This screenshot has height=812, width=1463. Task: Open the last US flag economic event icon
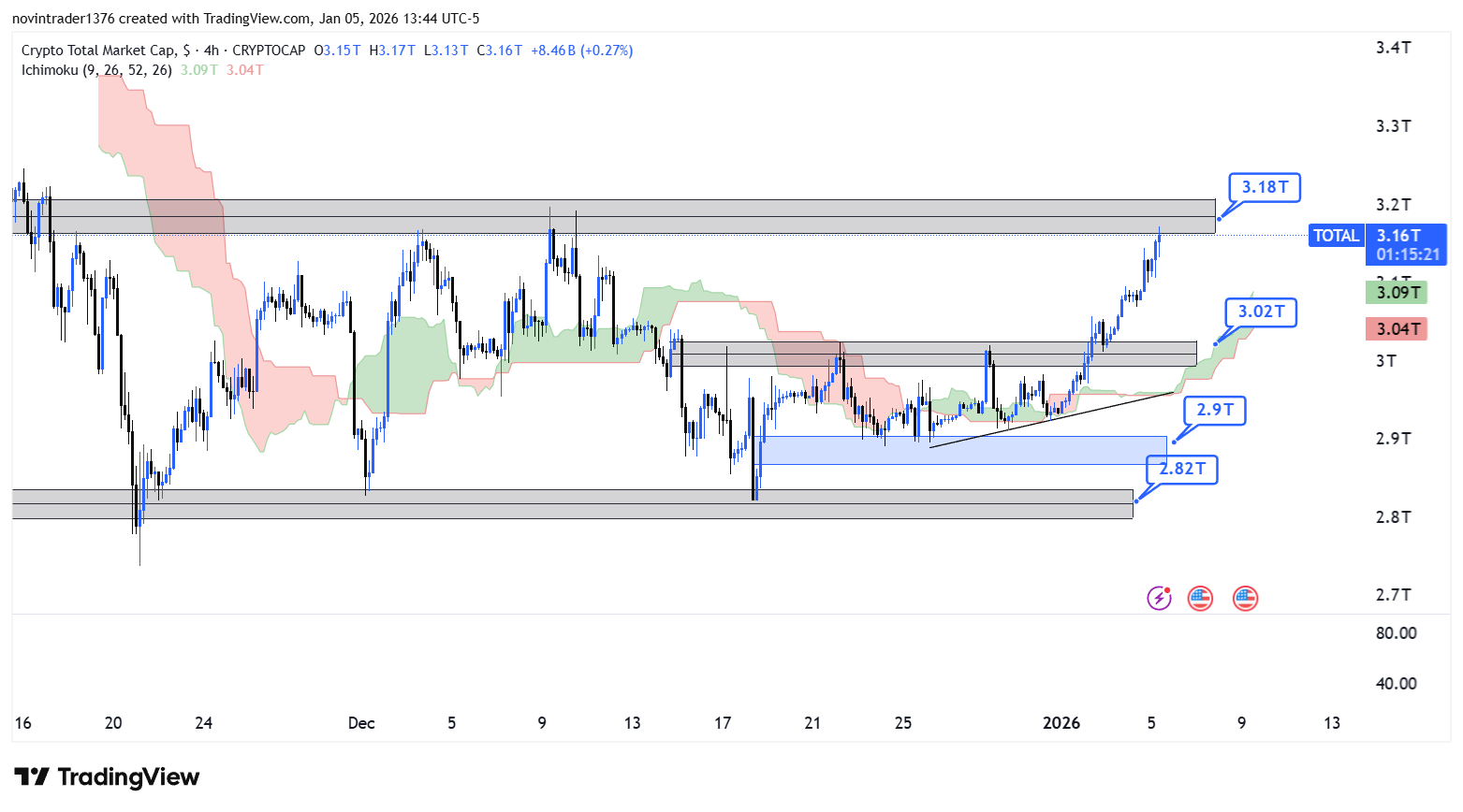click(x=1245, y=598)
